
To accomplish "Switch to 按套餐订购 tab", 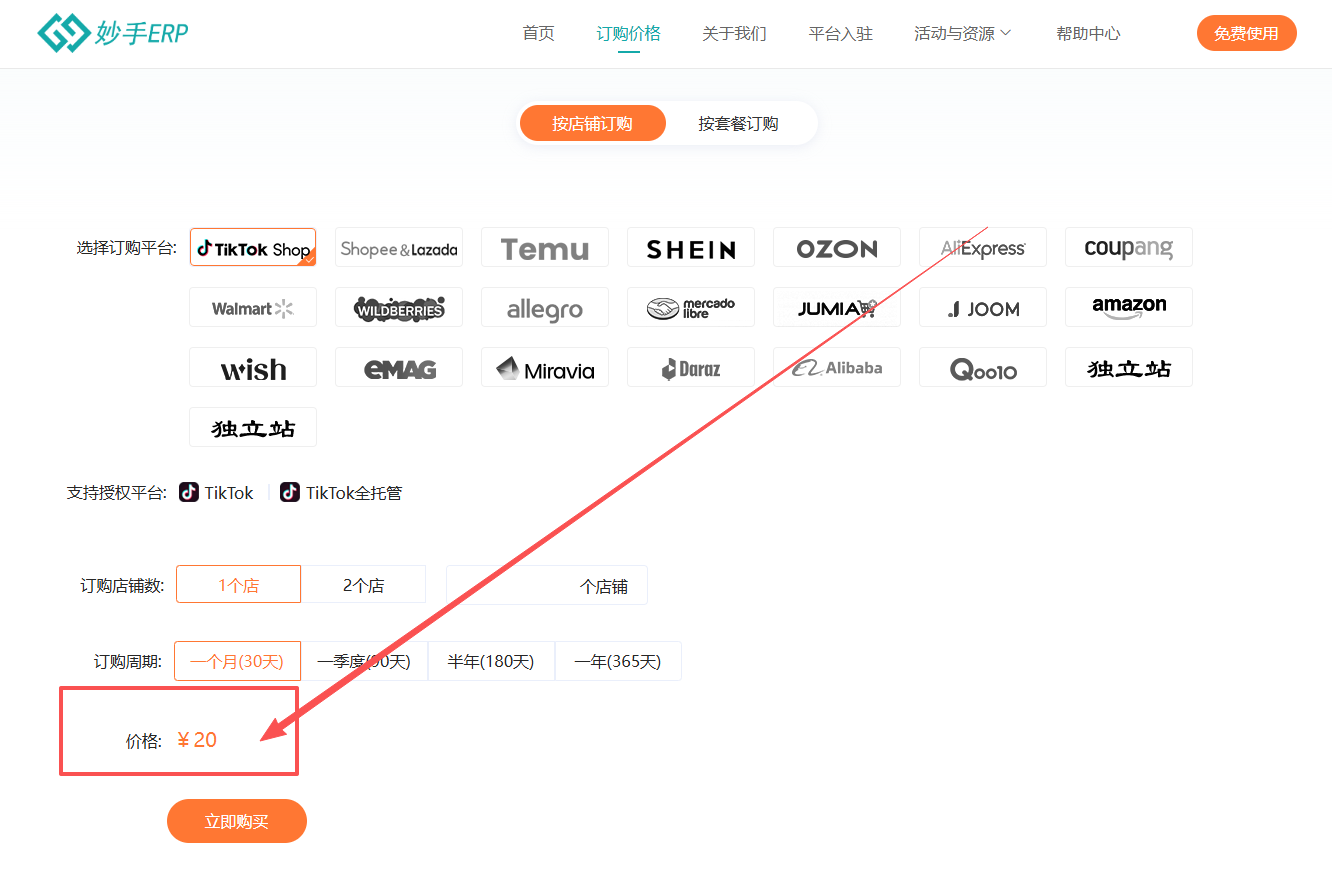I will [738, 124].
